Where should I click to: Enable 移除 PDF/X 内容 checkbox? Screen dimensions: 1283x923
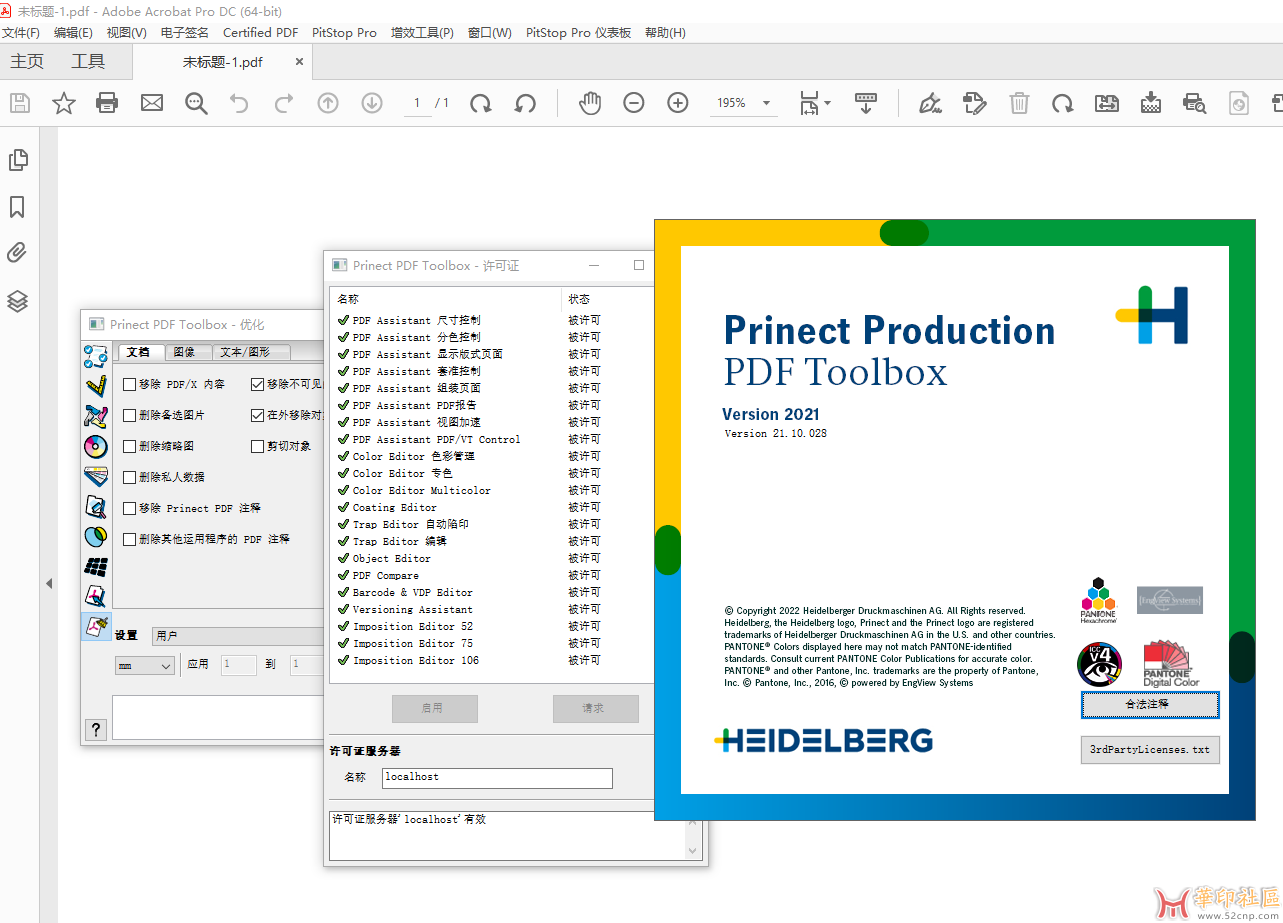coord(129,384)
